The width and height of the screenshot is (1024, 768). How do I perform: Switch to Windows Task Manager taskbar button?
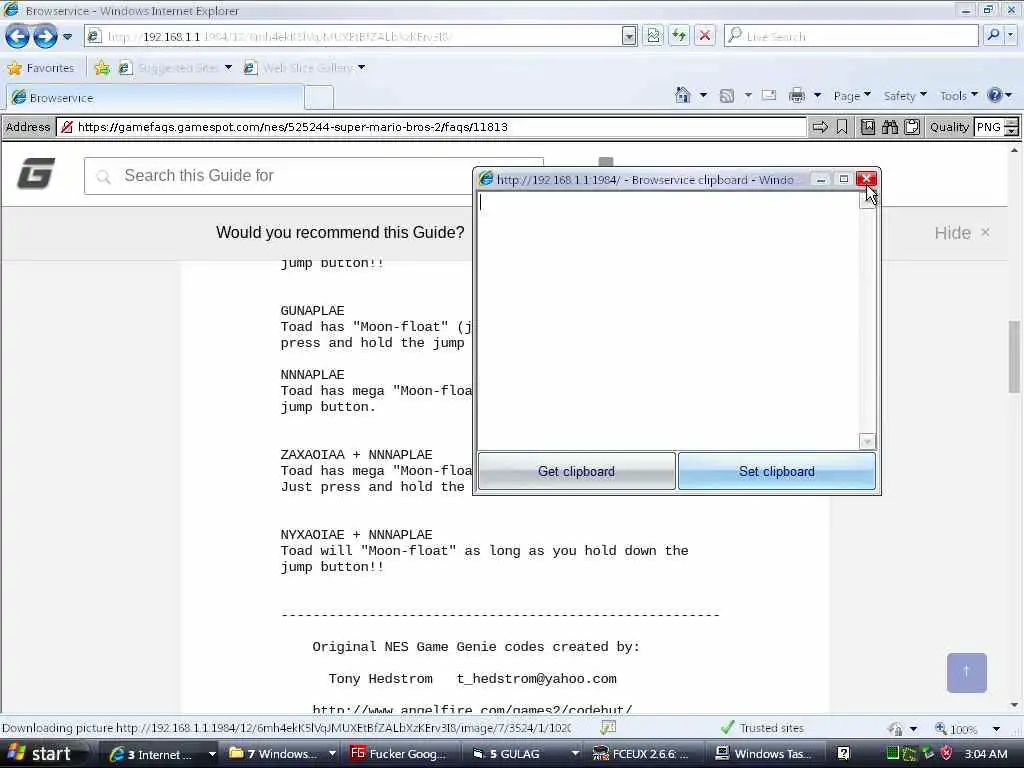pos(765,754)
